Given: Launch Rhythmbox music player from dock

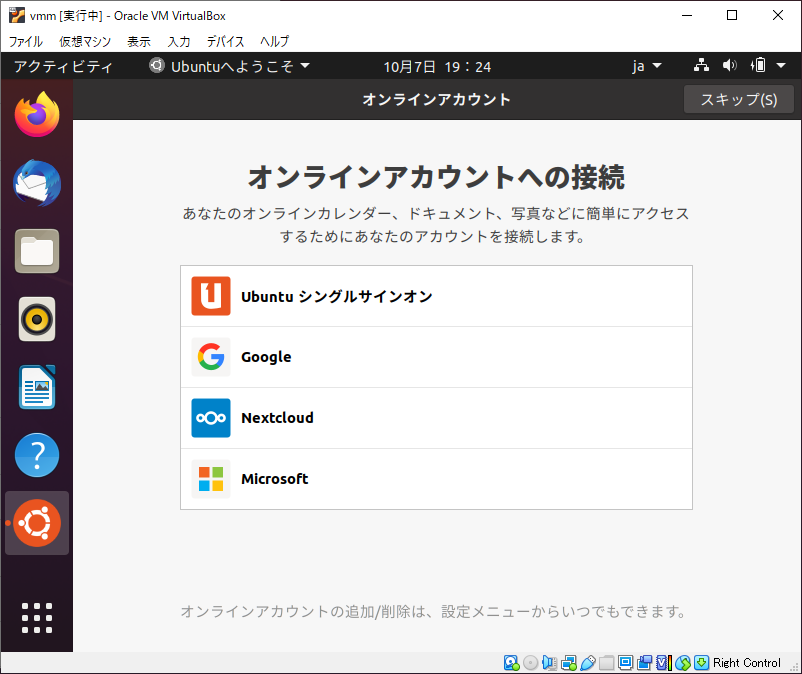Looking at the screenshot, I should tap(37, 319).
